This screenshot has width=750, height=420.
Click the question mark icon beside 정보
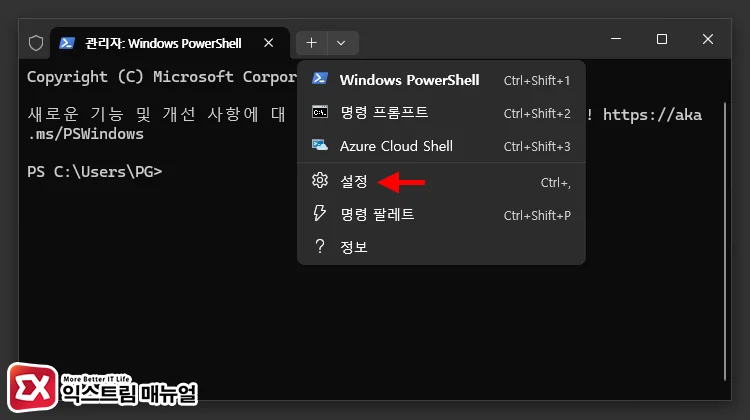(x=320, y=246)
